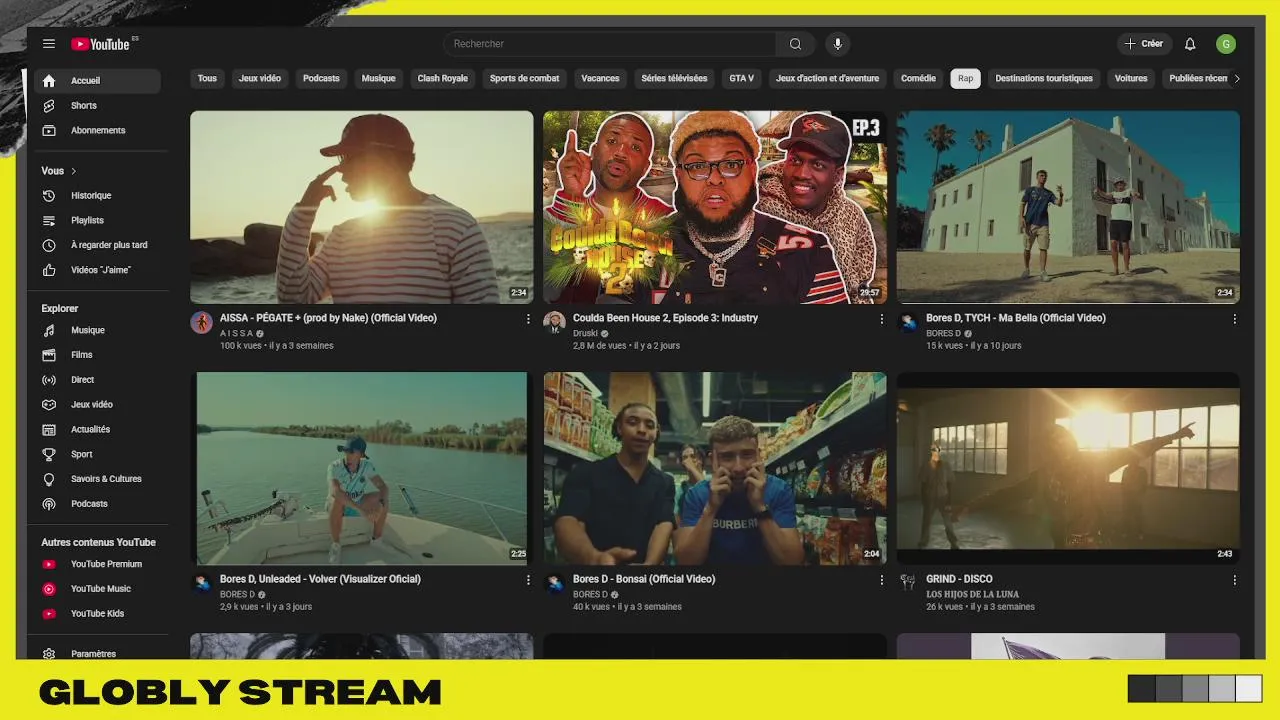The height and width of the screenshot is (720, 1280).
Task: Open options for Volver visualizer video
Action: click(528, 580)
